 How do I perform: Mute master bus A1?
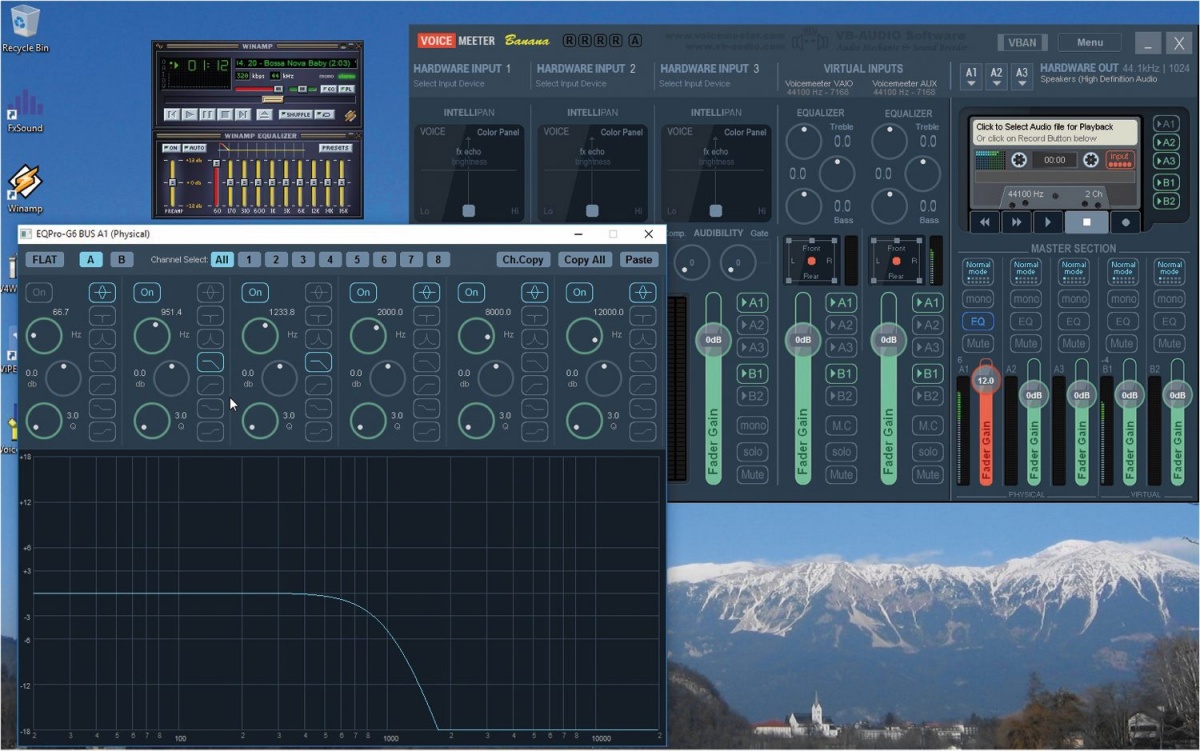(978, 344)
